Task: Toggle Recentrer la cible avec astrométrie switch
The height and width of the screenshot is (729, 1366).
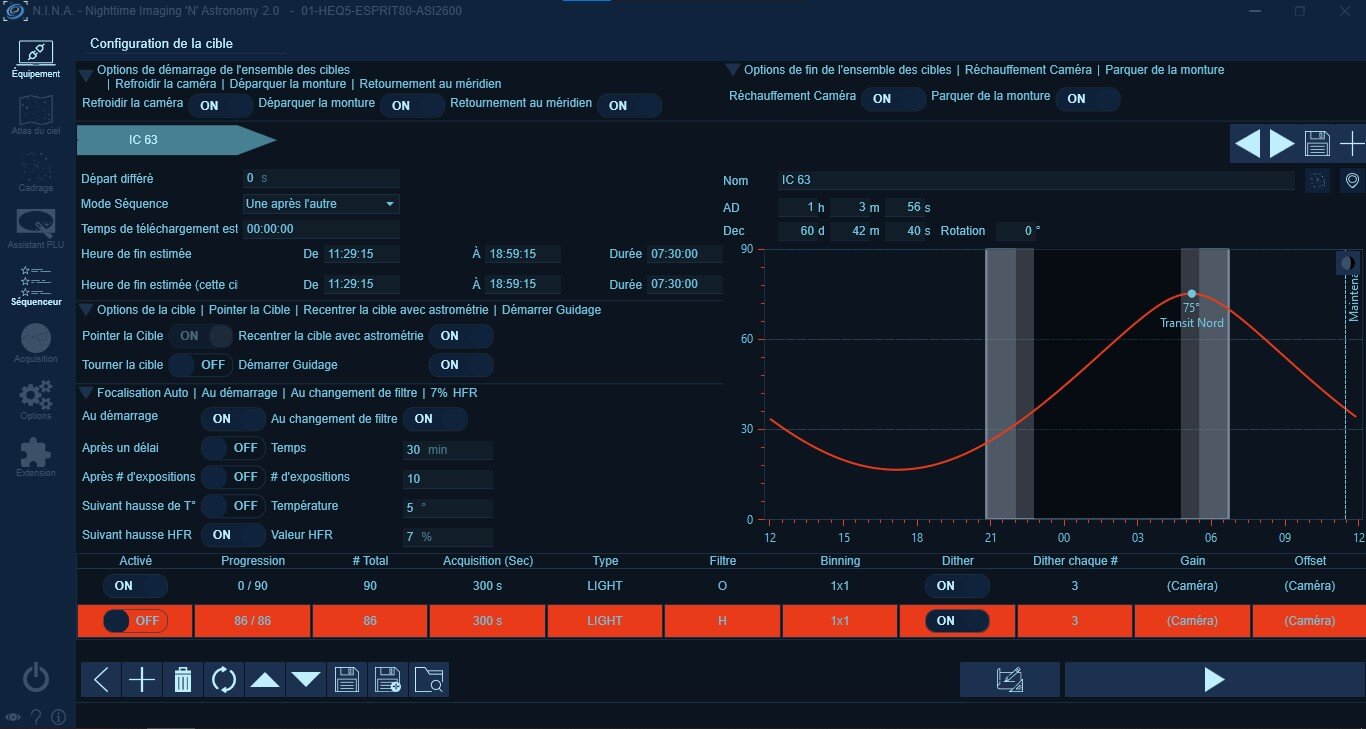Action: [461, 336]
